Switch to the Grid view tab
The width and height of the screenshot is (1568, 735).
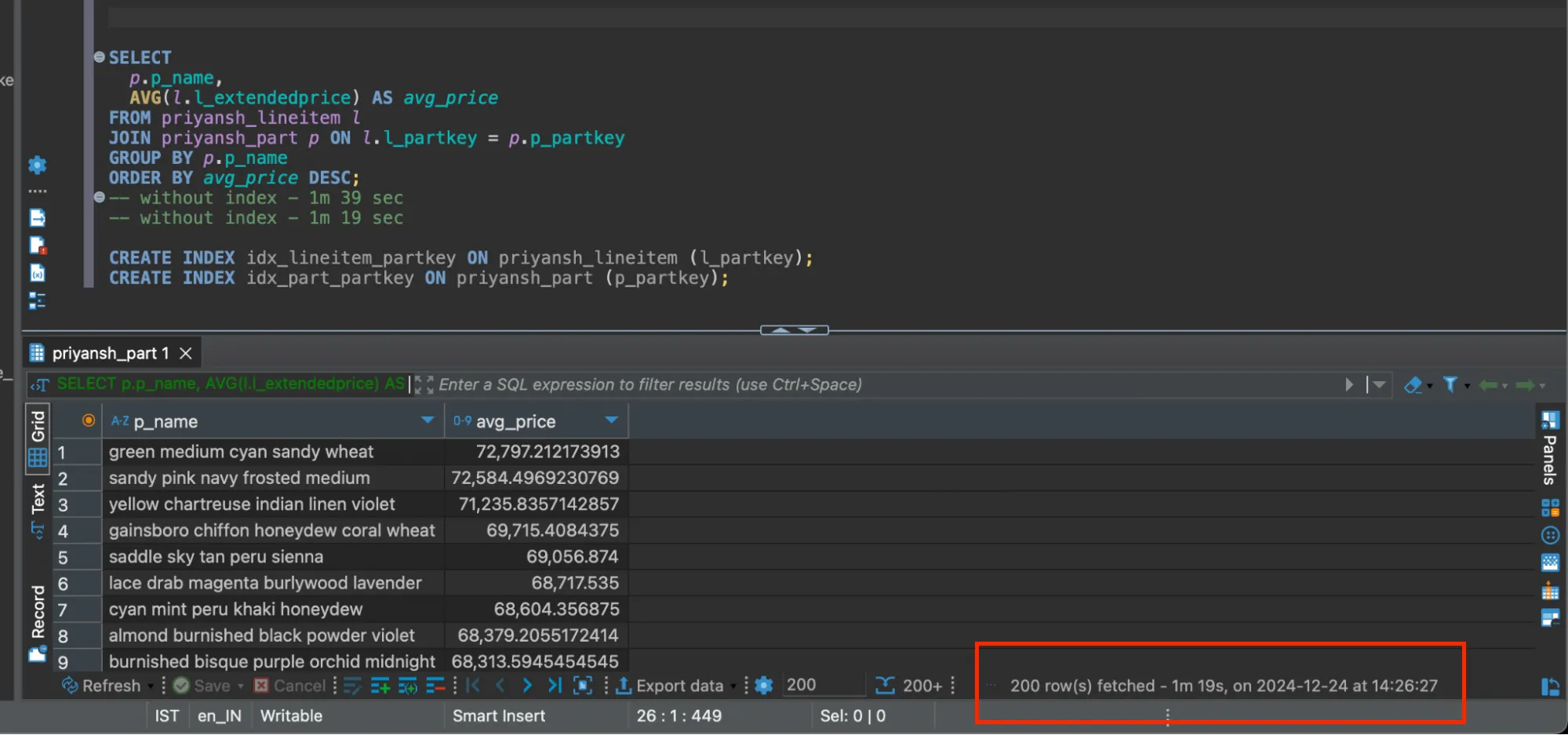click(x=38, y=438)
